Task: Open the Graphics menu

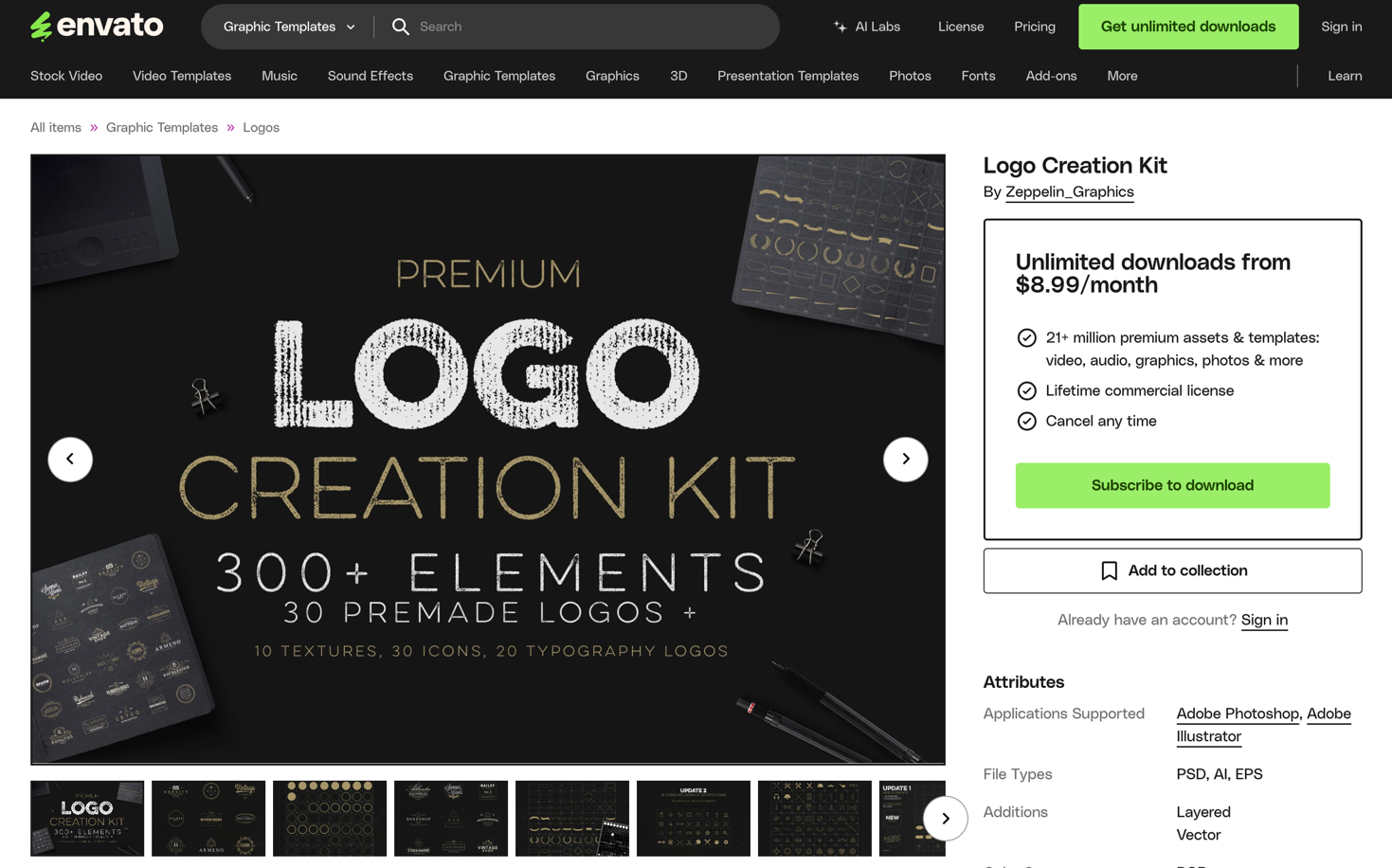Action: tap(612, 76)
